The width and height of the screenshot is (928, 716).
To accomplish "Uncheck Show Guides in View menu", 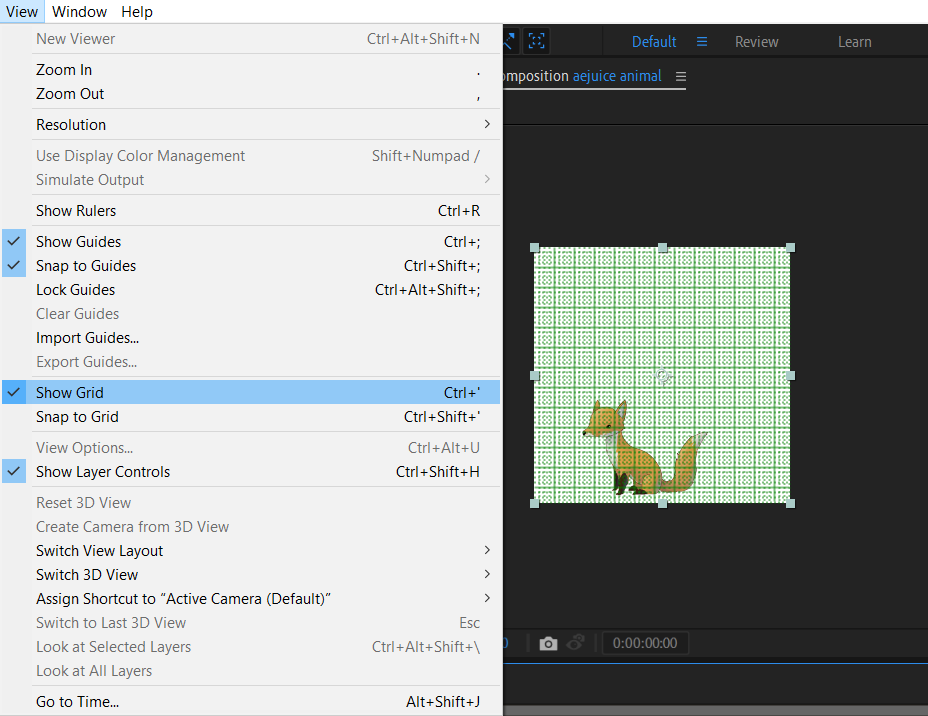I will pyautogui.click(x=78, y=242).
